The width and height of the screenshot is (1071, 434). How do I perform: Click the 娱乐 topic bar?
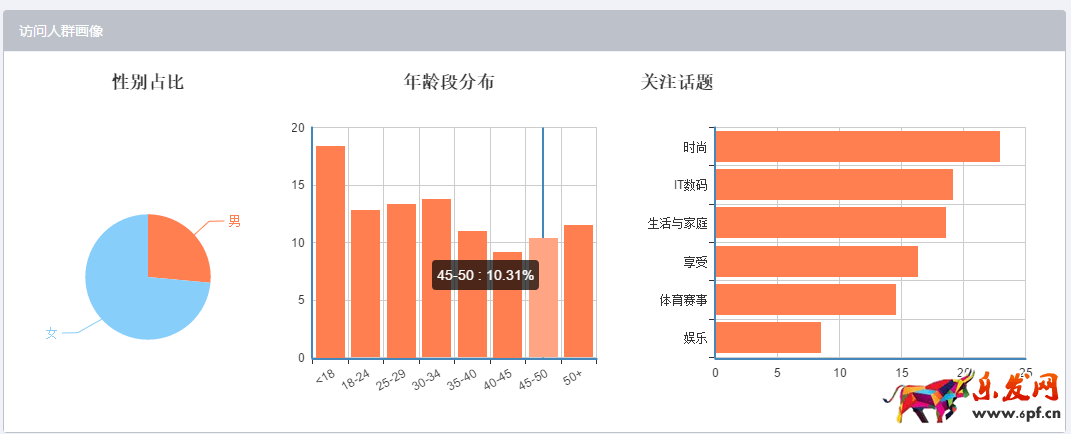pyautogui.click(x=768, y=337)
